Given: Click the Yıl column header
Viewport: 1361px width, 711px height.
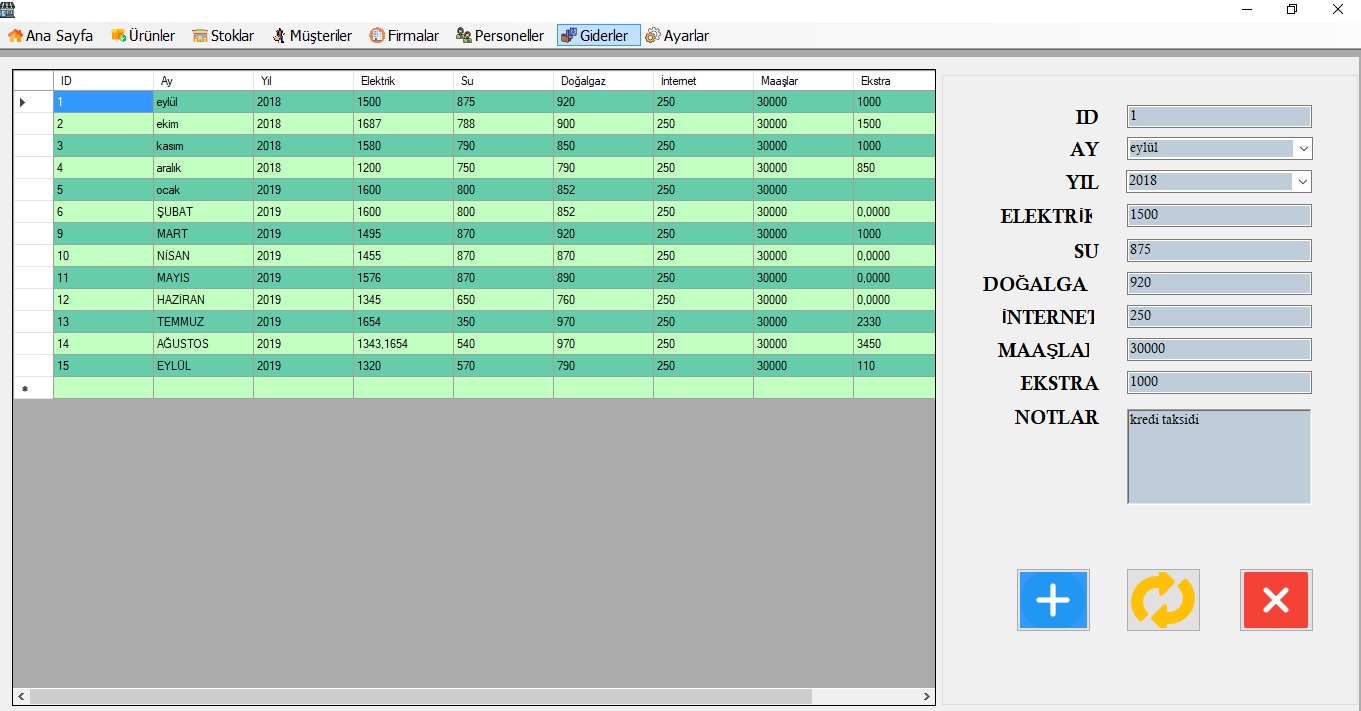Looking at the screenshot, I should tap(303, 80).
